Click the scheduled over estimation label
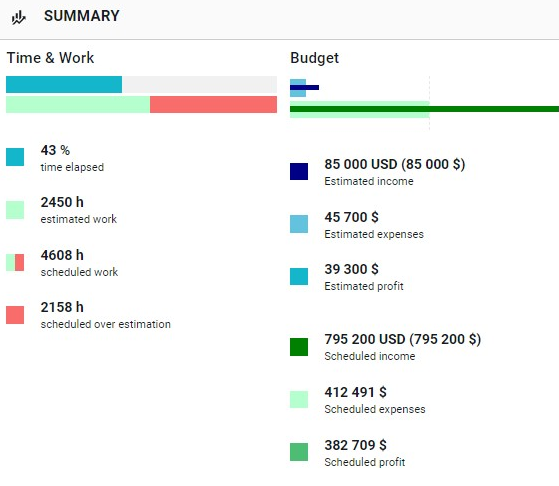 coord(106,324)
